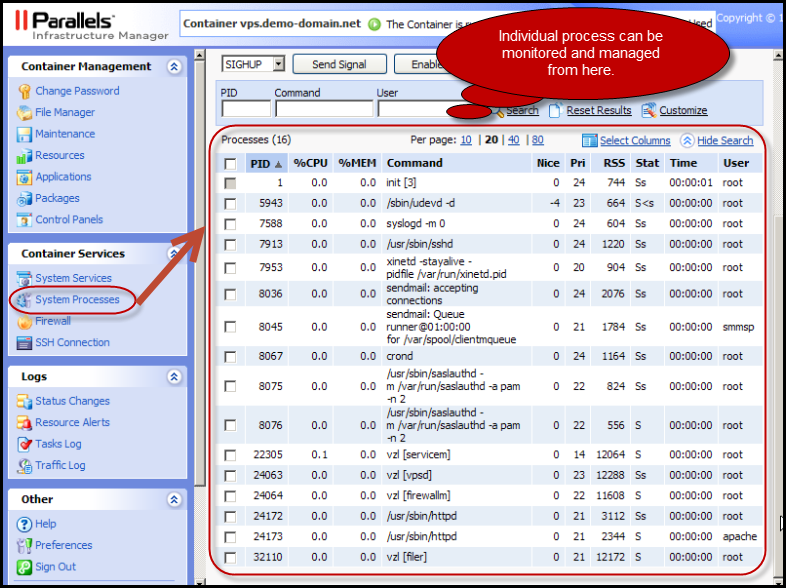Select the sshd process 7913 checkbox
The height and width of the screenshot is (588, 786).
coord(230,245)
